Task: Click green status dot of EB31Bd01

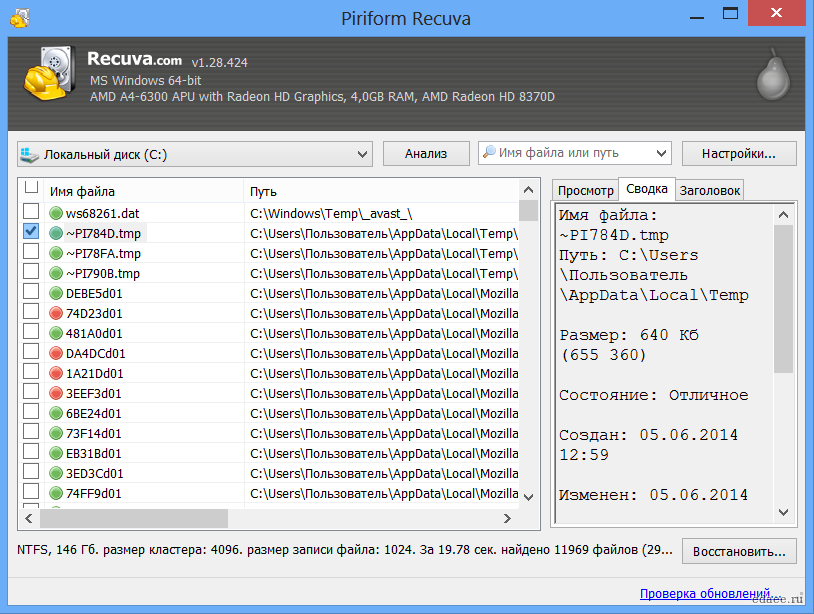Action: (x=56, y=453)
